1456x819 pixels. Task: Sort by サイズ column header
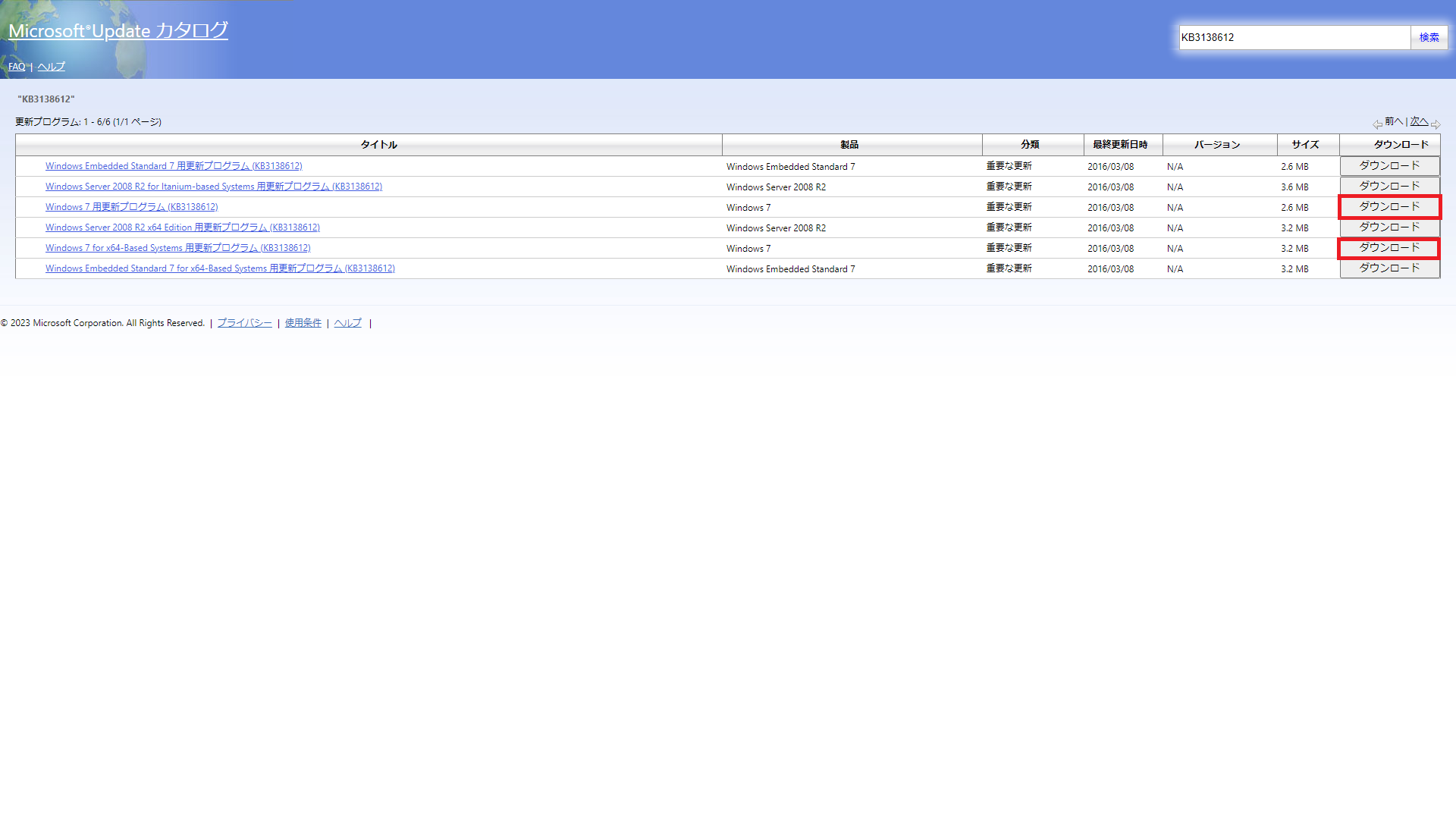point(1305,145)
